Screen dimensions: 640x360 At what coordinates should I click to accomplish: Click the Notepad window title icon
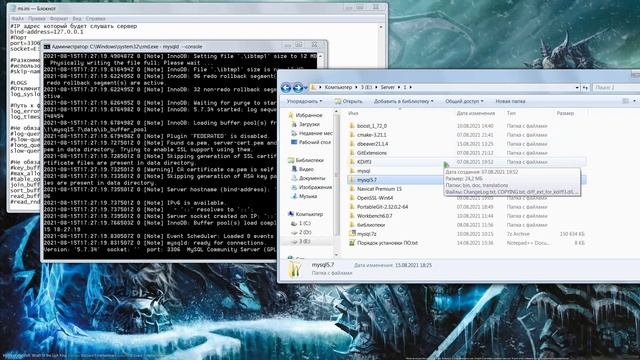[x=13, y=8]
